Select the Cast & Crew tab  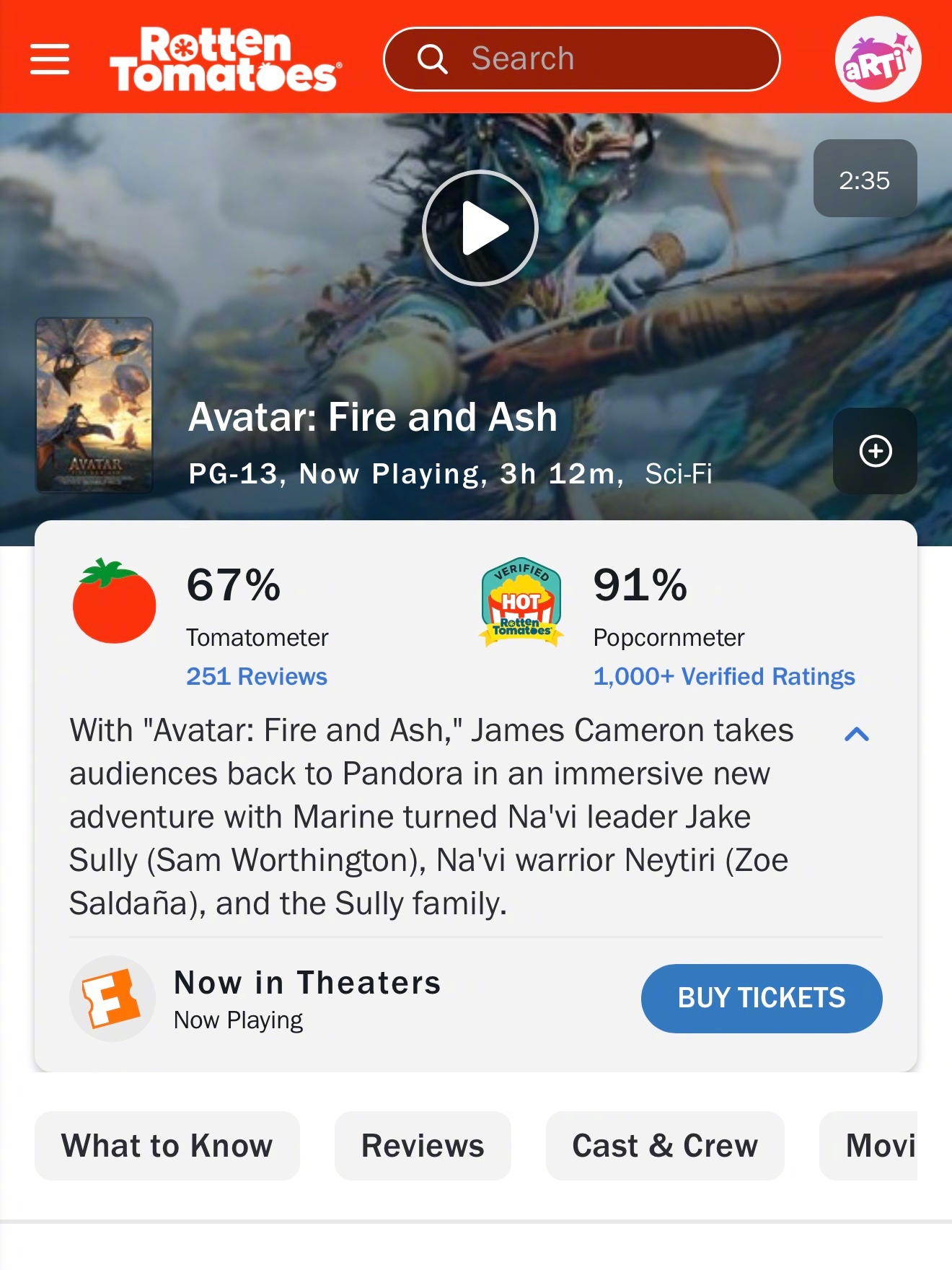665,1146
